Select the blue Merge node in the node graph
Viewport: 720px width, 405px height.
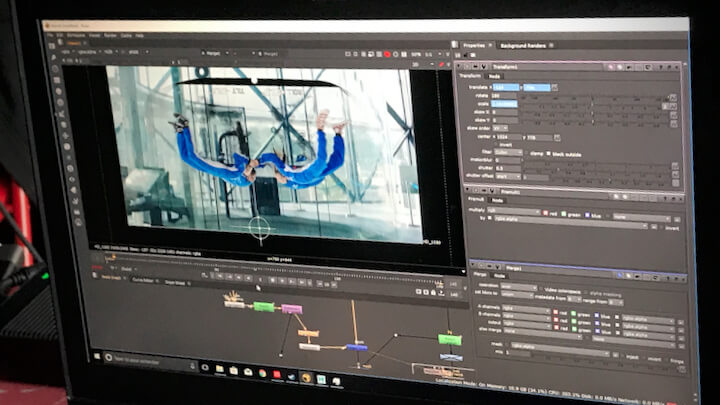pos(357,348)
